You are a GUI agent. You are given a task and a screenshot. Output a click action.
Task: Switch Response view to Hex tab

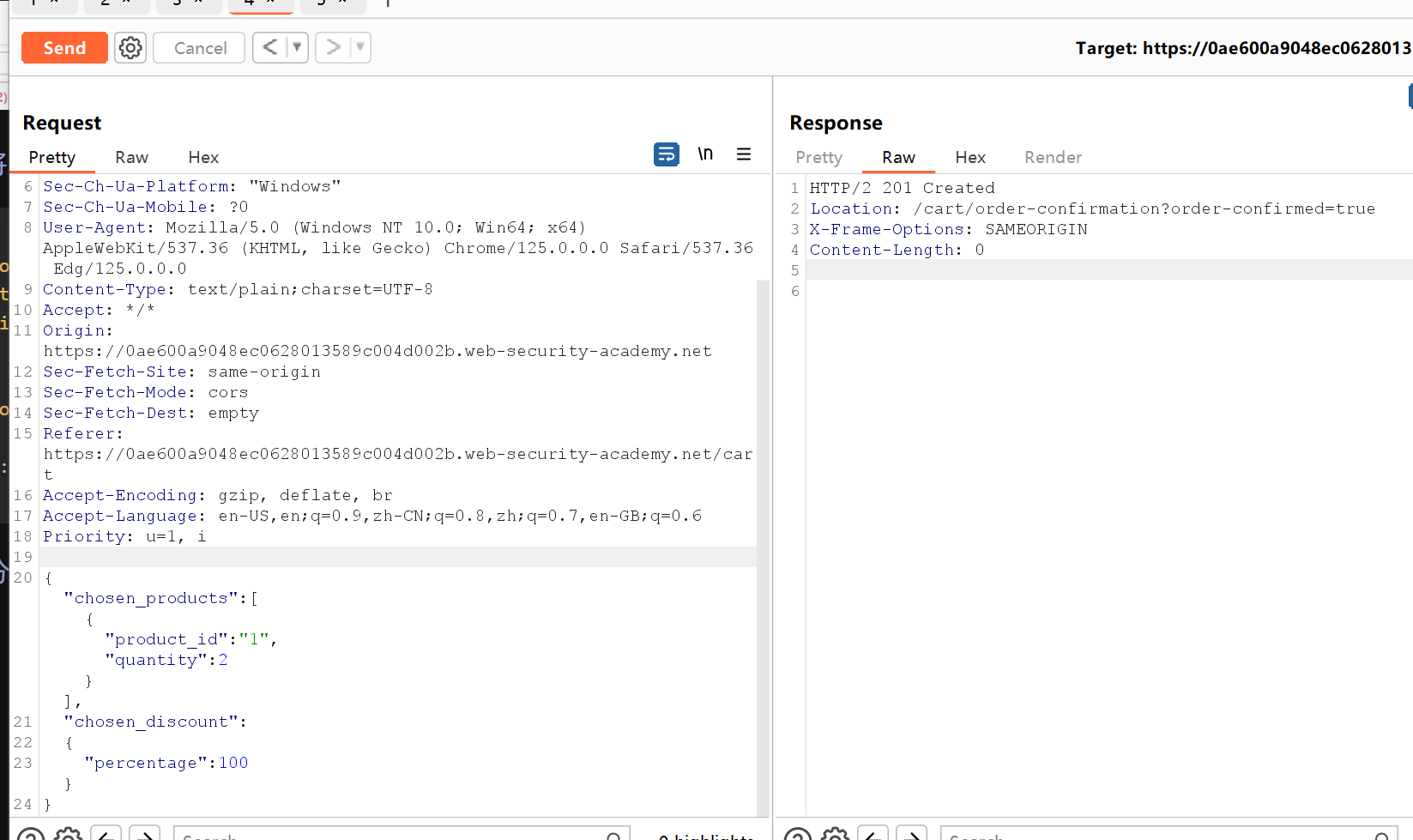click(970, 157)
